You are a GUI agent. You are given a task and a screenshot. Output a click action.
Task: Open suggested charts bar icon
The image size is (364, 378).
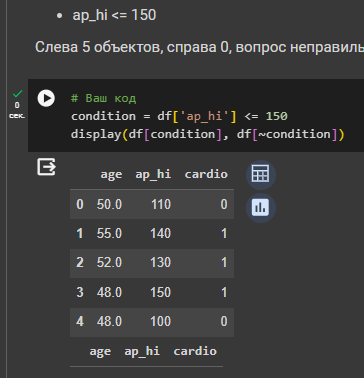(261, 208)
